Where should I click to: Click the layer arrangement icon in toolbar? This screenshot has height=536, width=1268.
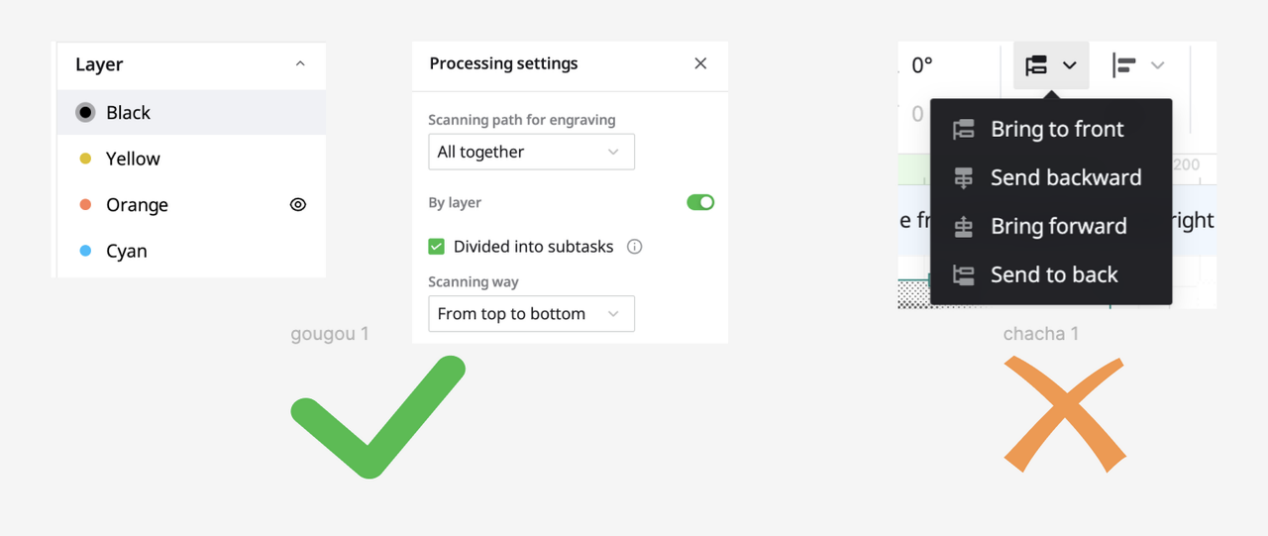pos(1037,65)
